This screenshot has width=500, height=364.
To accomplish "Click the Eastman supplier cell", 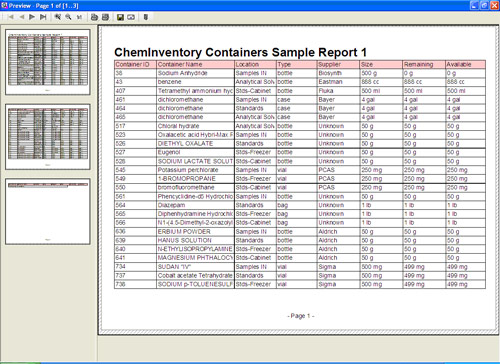I will click(338, 82).
